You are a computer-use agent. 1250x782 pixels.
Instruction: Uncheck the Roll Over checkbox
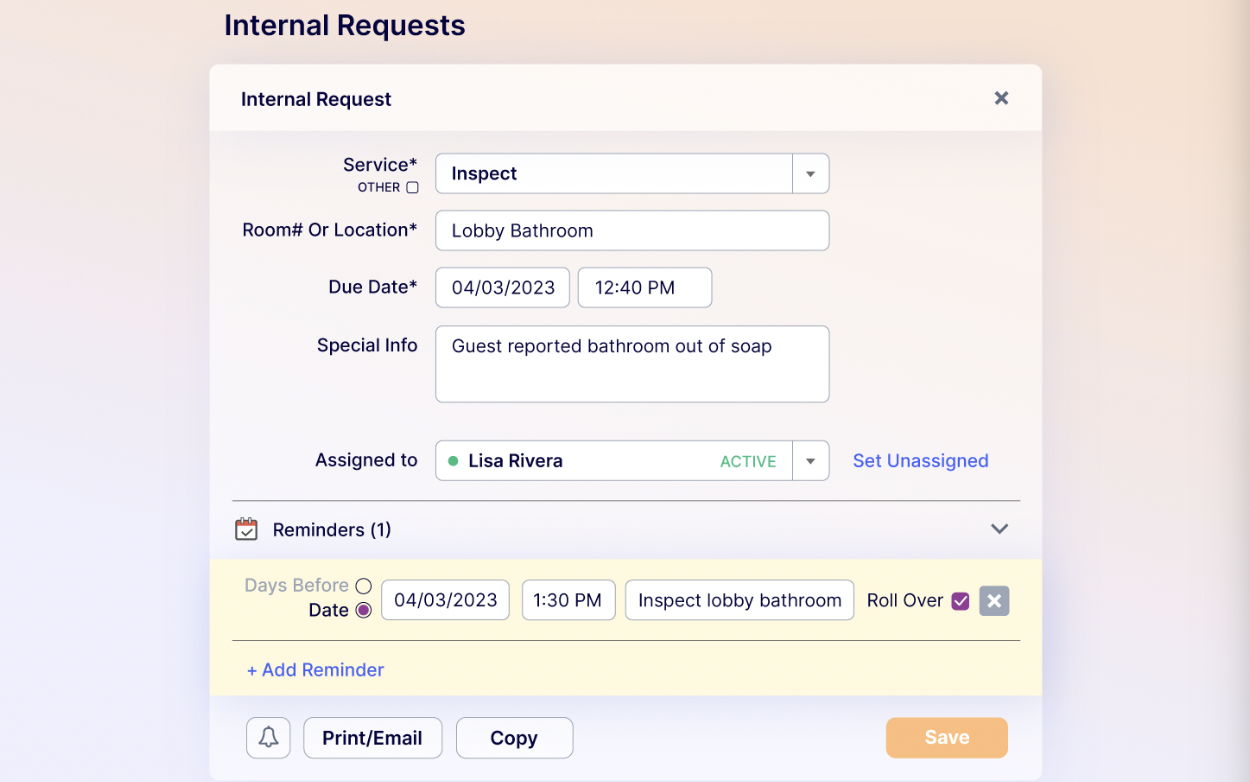960,601
